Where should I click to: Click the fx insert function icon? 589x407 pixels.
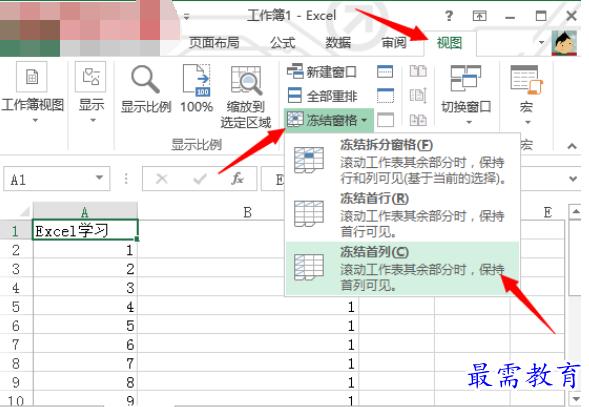pyautogui.click(x=237, y=179)
